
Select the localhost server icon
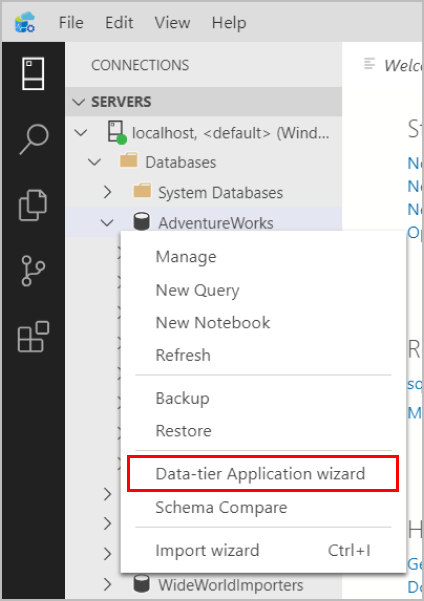117,133
